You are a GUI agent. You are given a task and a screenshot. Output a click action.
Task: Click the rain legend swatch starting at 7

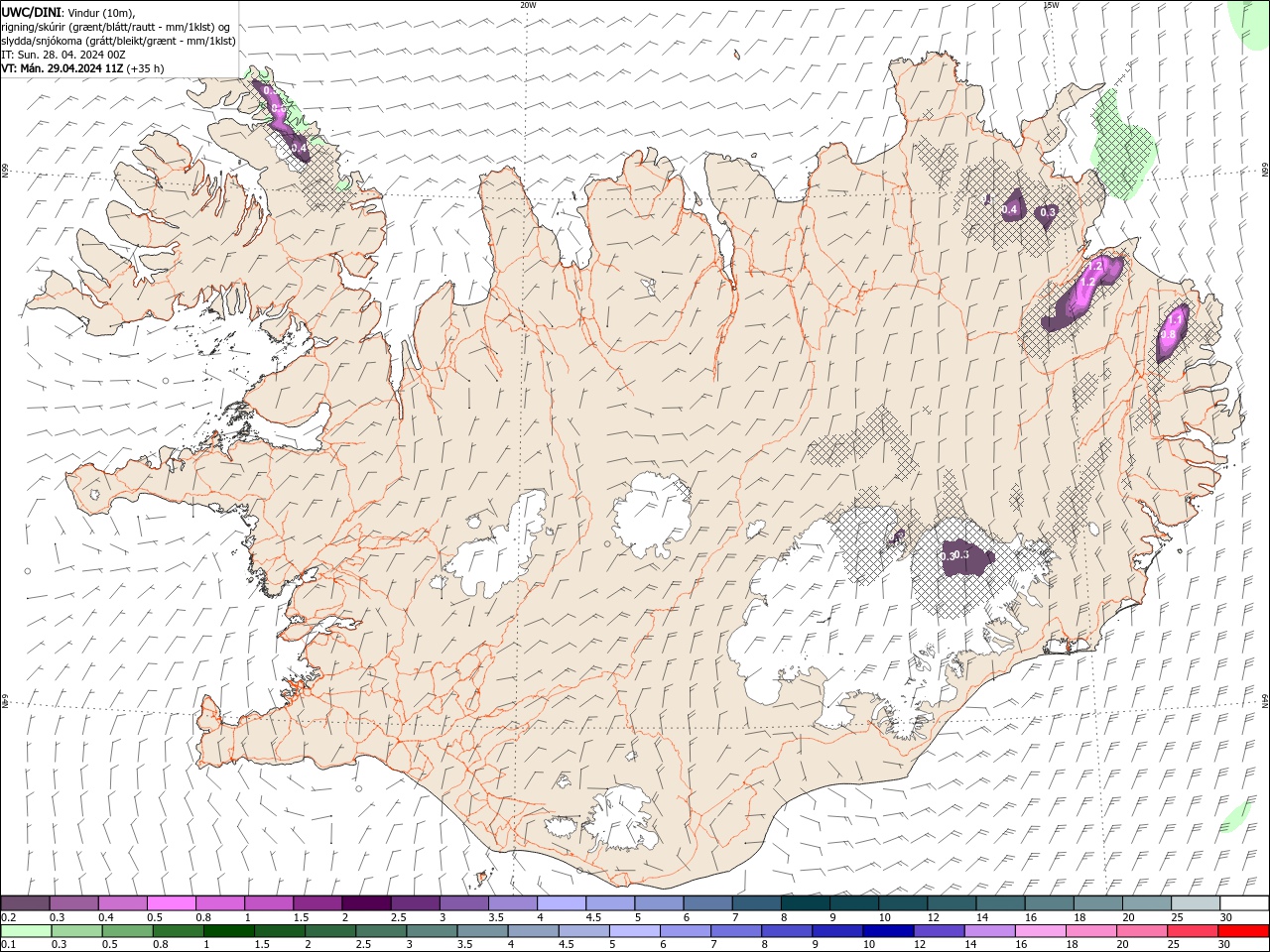(x=736, y=931)
